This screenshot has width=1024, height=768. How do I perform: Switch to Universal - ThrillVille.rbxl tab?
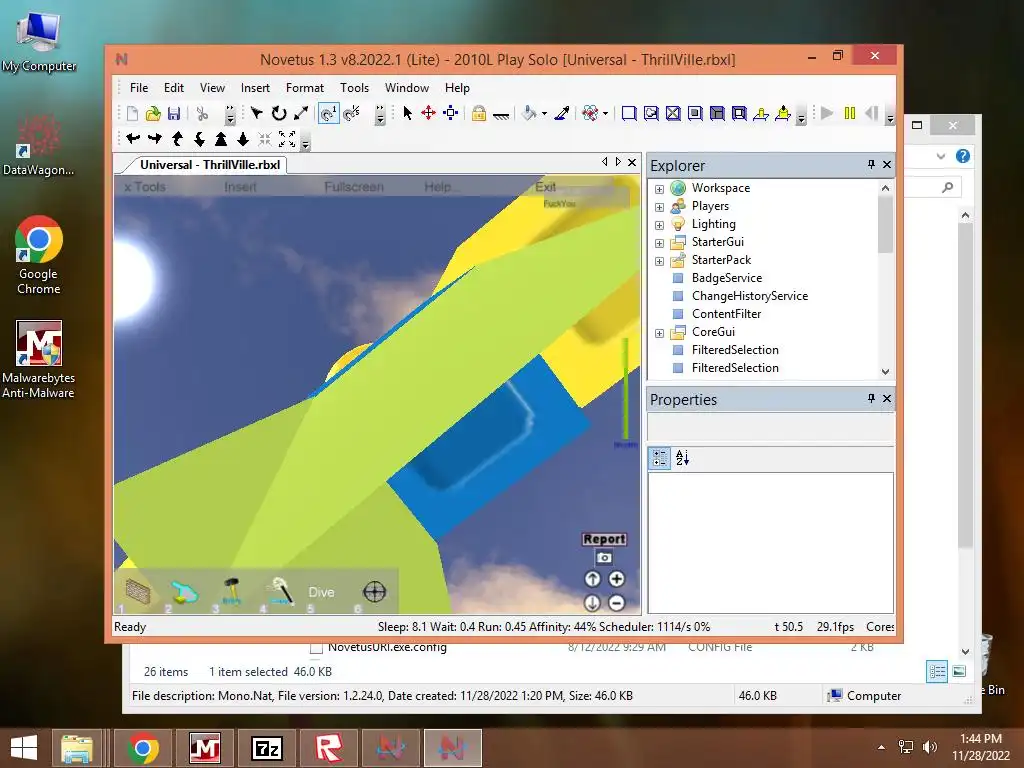pos(210,165)
